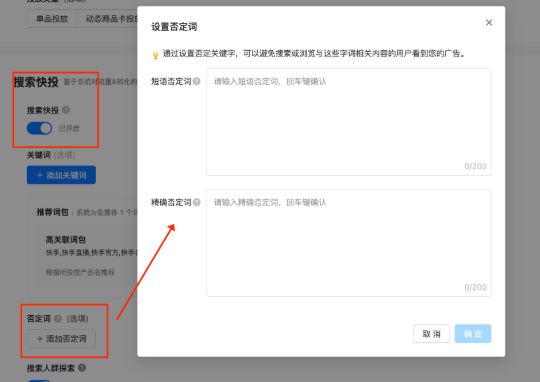Click the 确定 button
540x382 pixels.
point(472,333)
